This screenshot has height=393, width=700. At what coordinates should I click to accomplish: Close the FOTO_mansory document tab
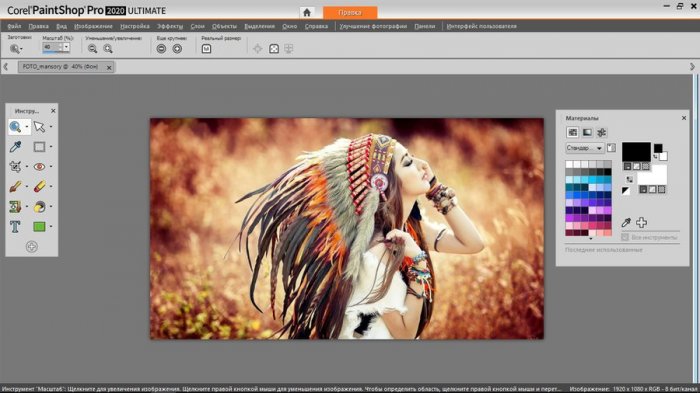[x=109, y=67]
